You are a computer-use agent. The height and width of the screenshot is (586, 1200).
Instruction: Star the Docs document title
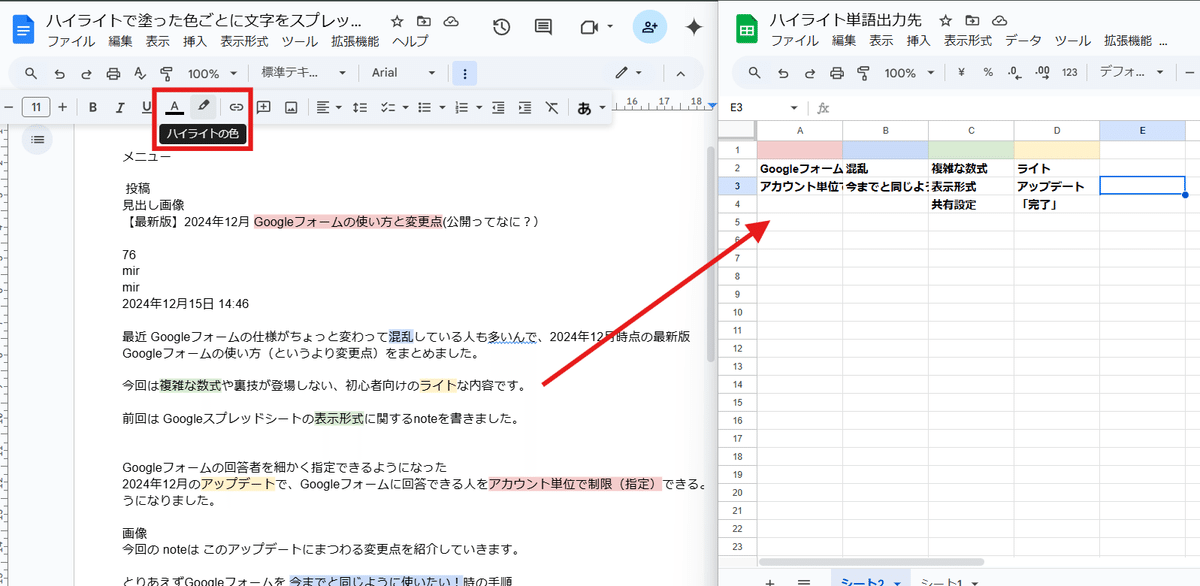[x=398, y=21]
